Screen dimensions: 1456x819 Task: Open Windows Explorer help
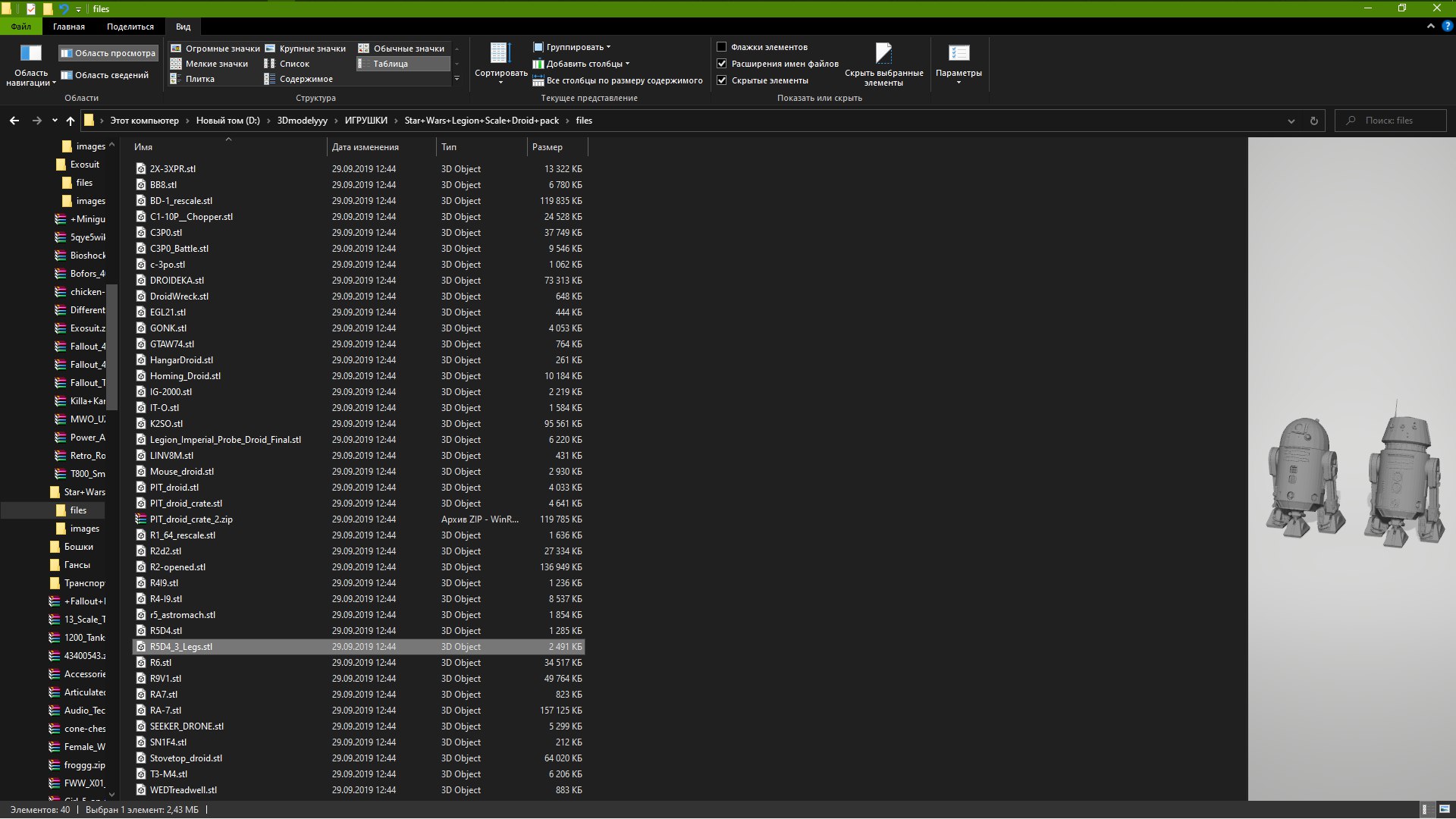(x=1447, y=26)
